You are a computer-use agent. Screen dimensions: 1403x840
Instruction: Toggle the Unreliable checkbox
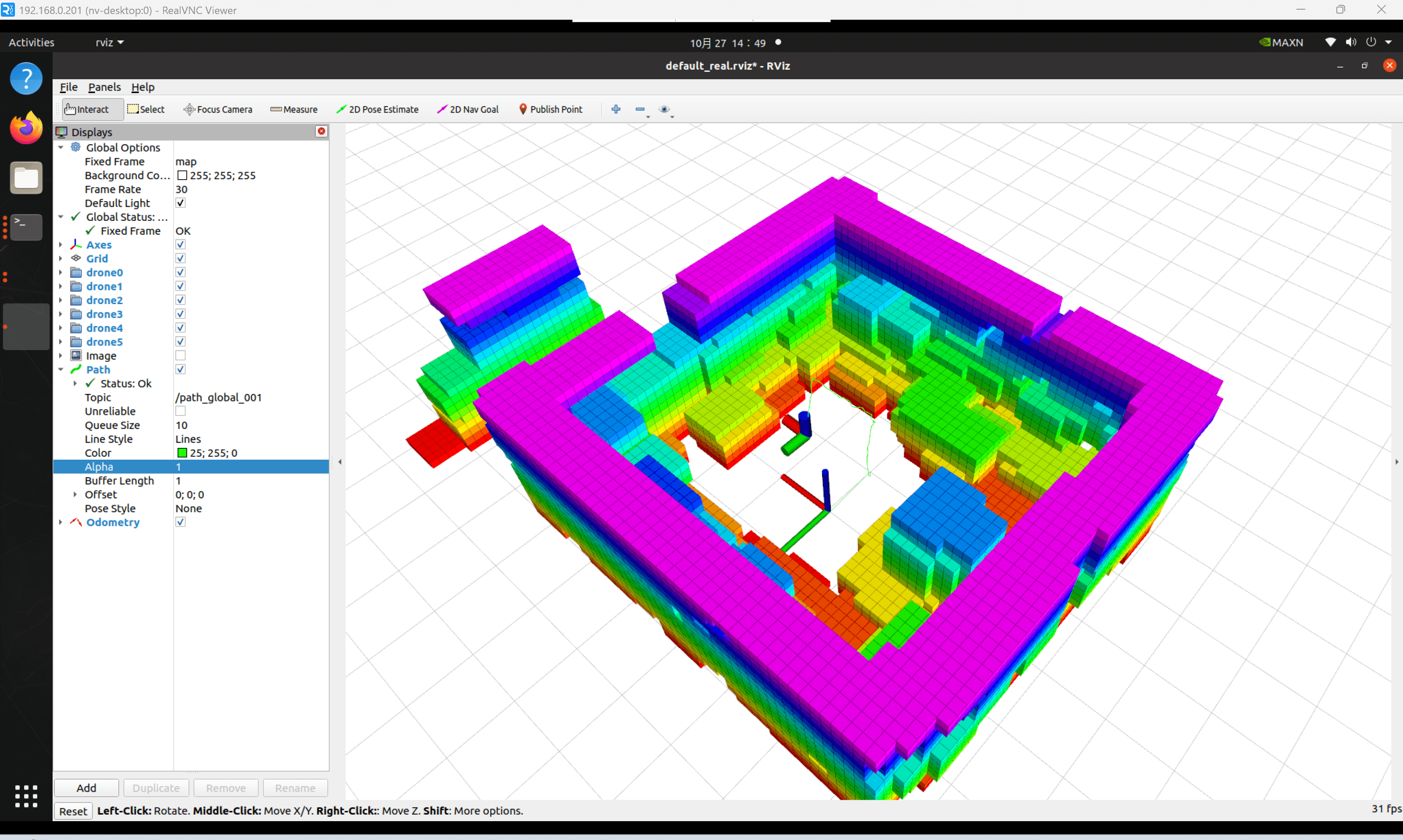coord(181,411)
